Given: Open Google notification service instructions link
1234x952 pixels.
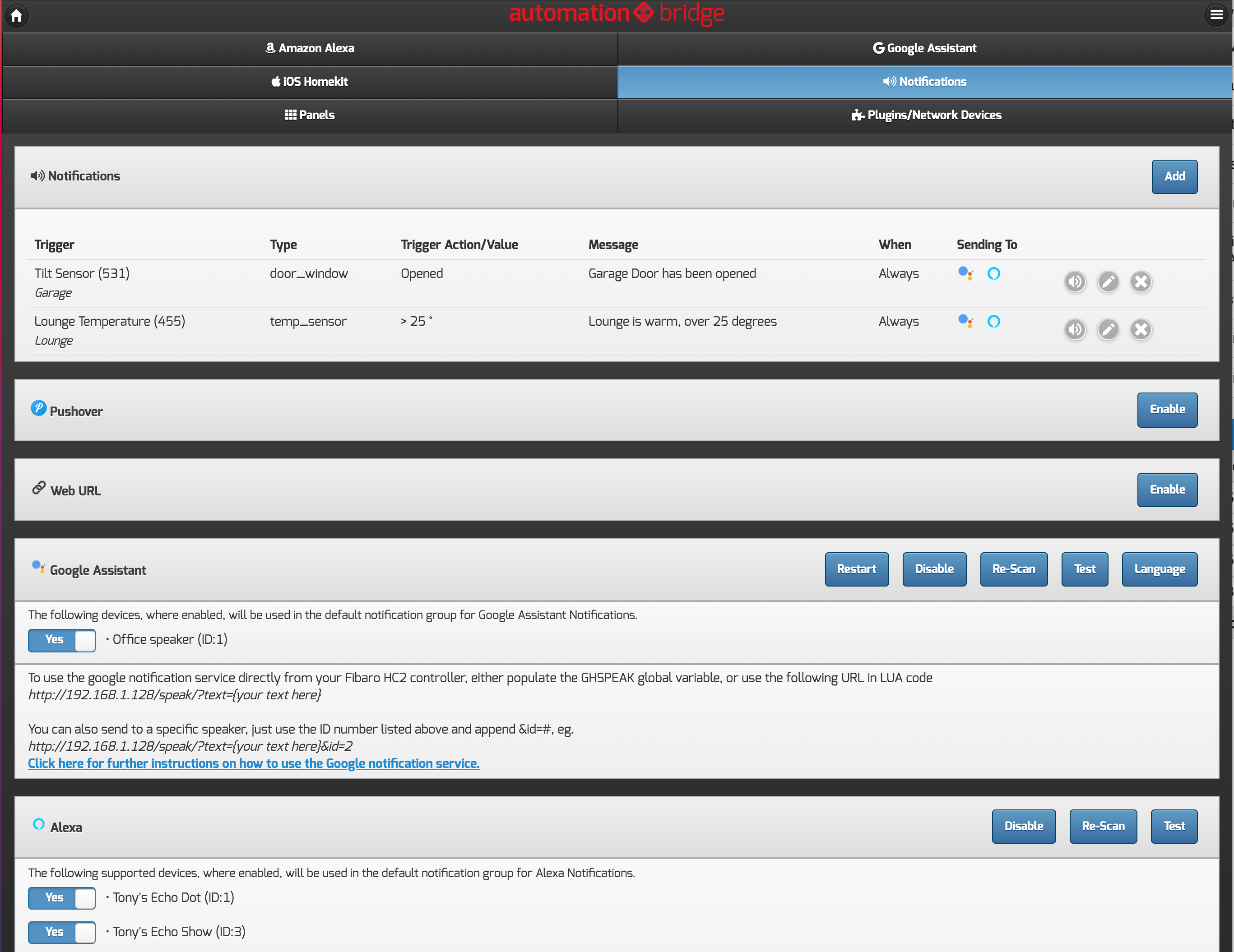Looking at the screenshot, I should tap(254, 763).
